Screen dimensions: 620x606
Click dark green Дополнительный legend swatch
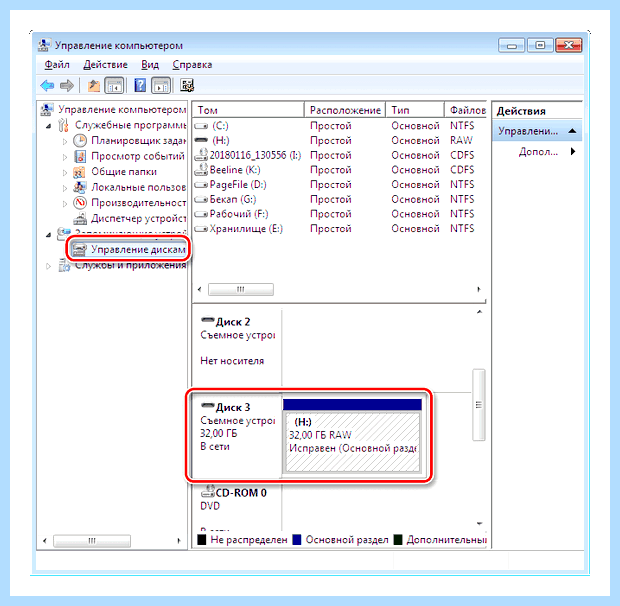click(398, 540)
